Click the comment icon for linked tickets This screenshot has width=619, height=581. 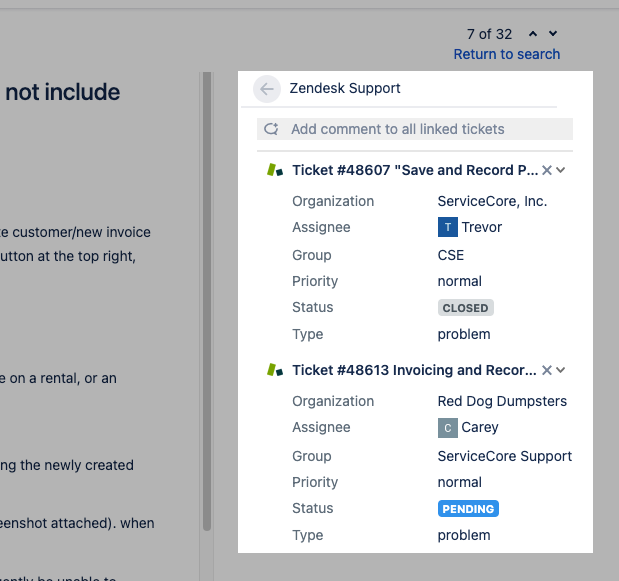pyautogui.click(x=270, y=129)
